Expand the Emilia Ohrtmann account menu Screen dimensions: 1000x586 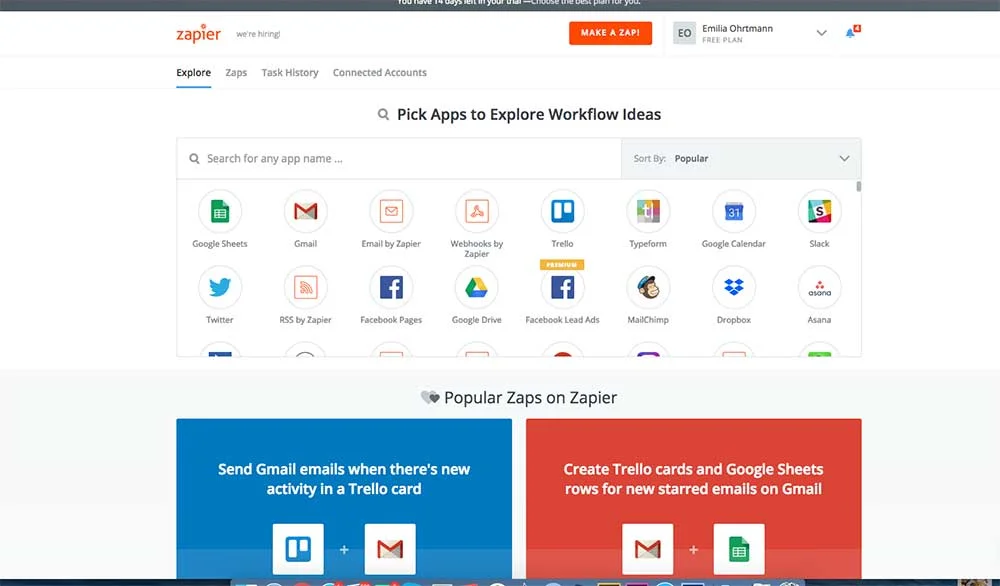(821, 33)
